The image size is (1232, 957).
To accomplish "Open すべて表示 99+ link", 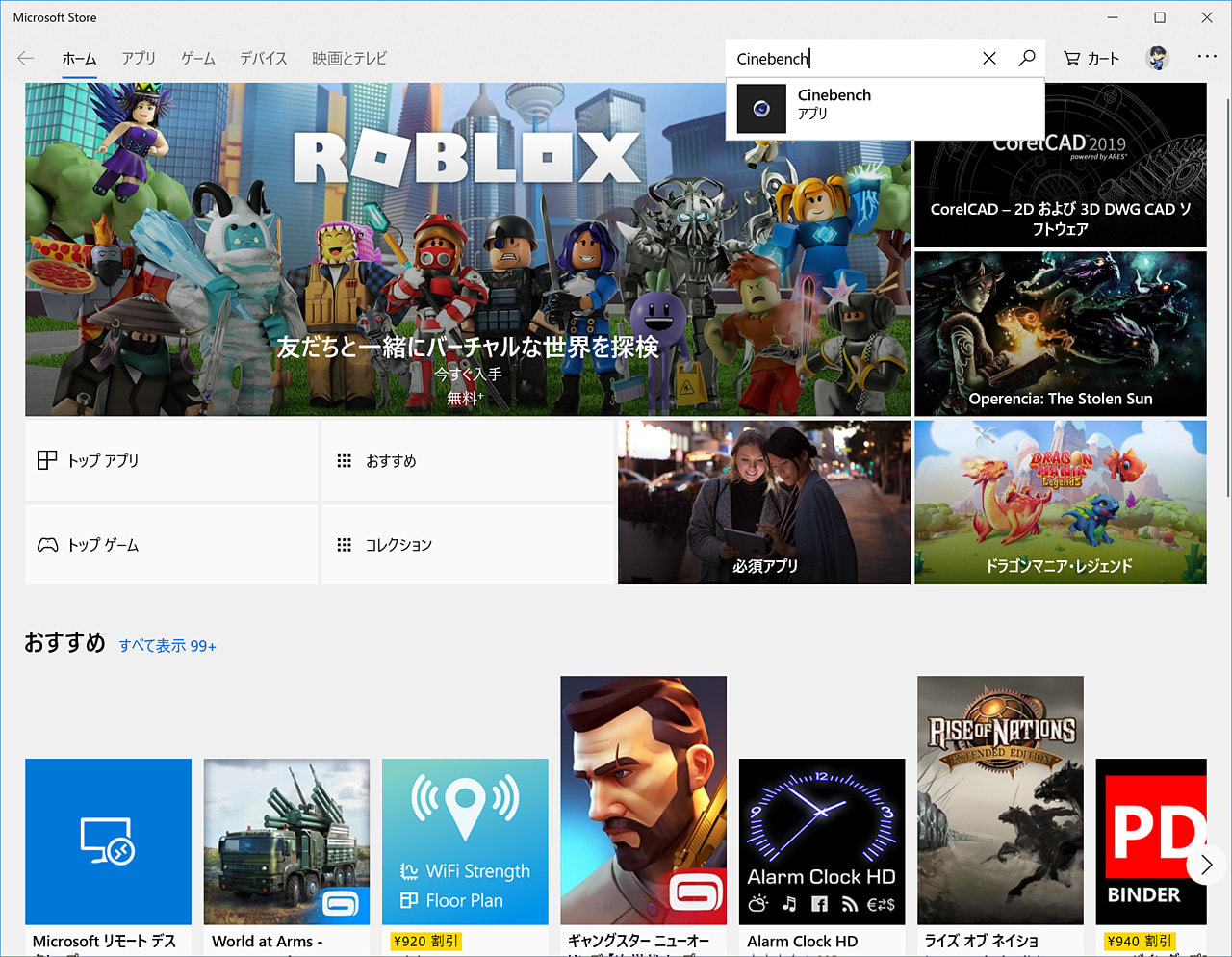I will click(x=167, y=646).
